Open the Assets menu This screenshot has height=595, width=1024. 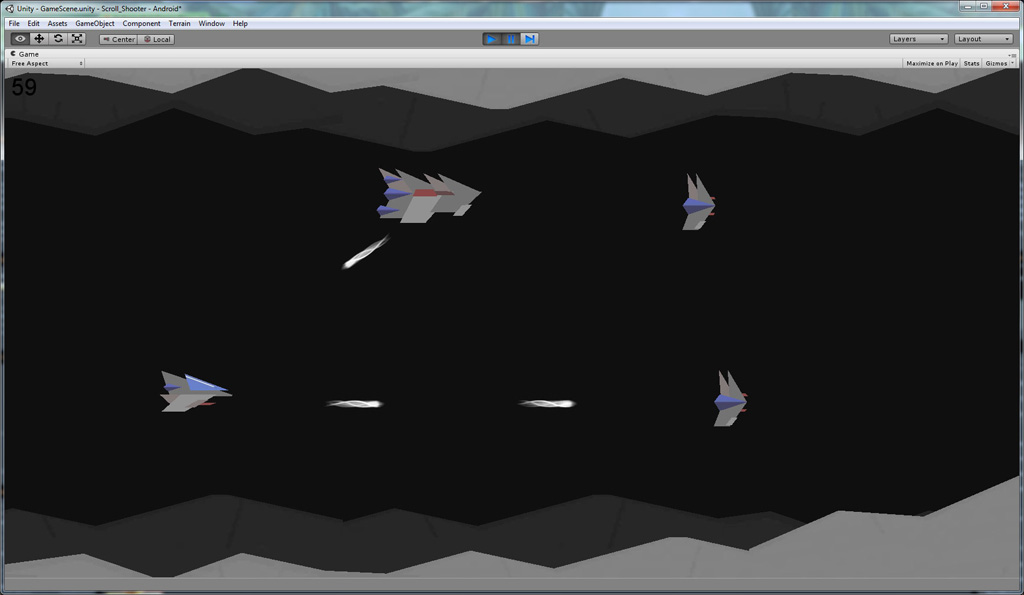[57, 24]
